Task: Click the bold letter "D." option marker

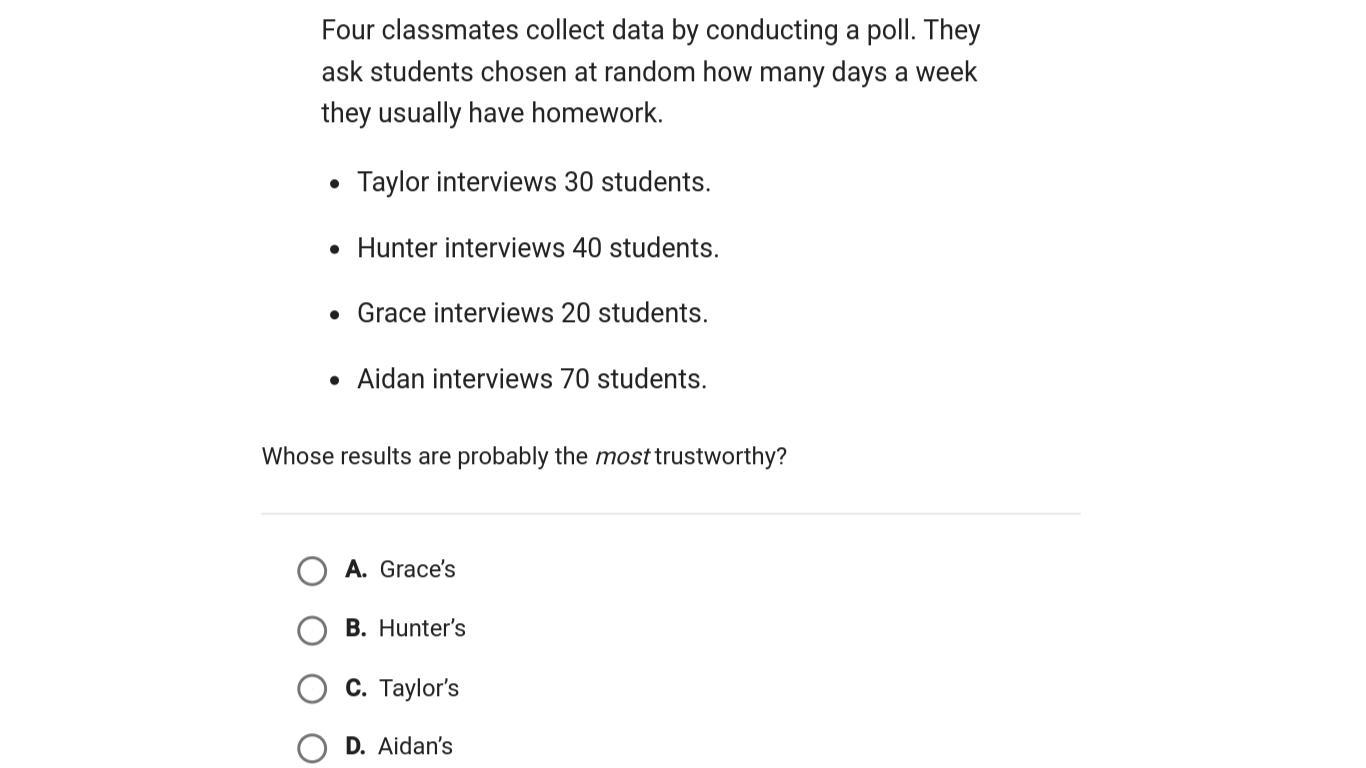Action: click(x=356, y=746)
